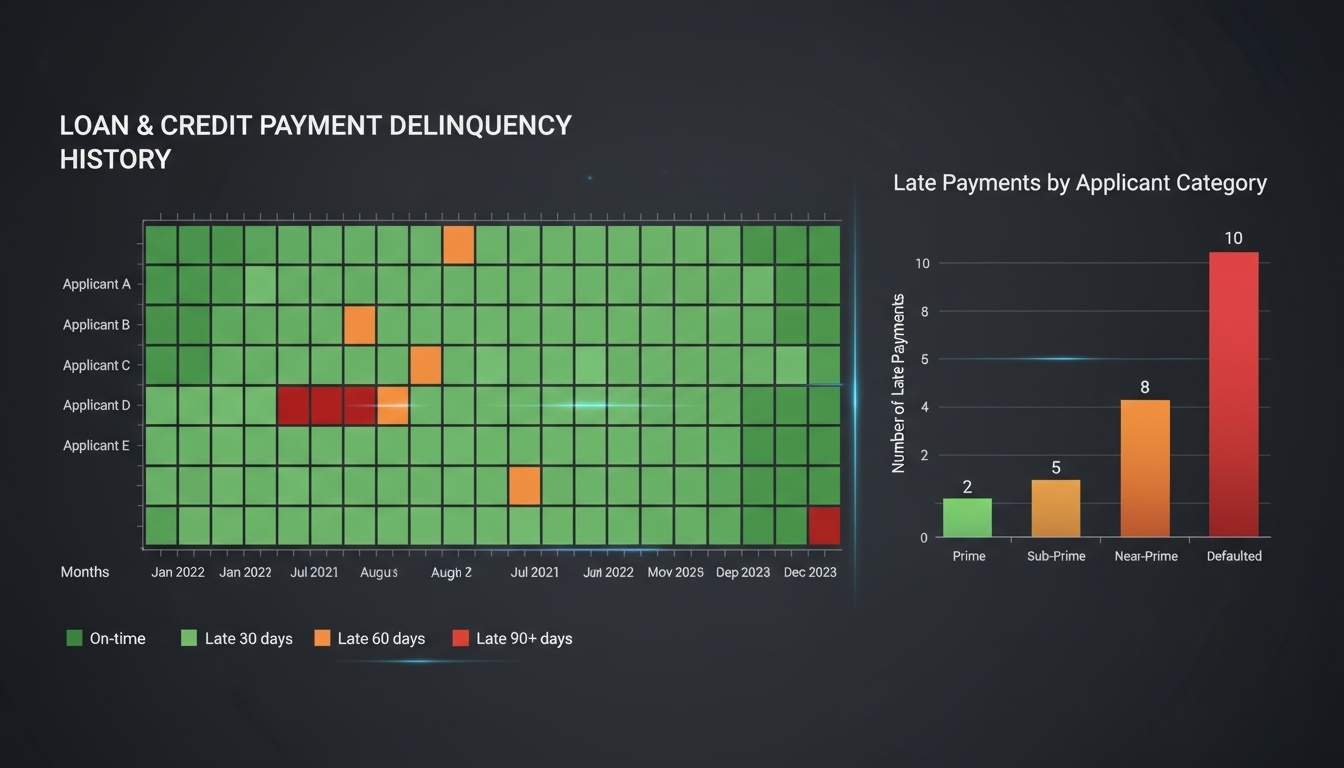Click the Number of Late Payments axis label
This screenshot has height=768, width=1344.
897,378
